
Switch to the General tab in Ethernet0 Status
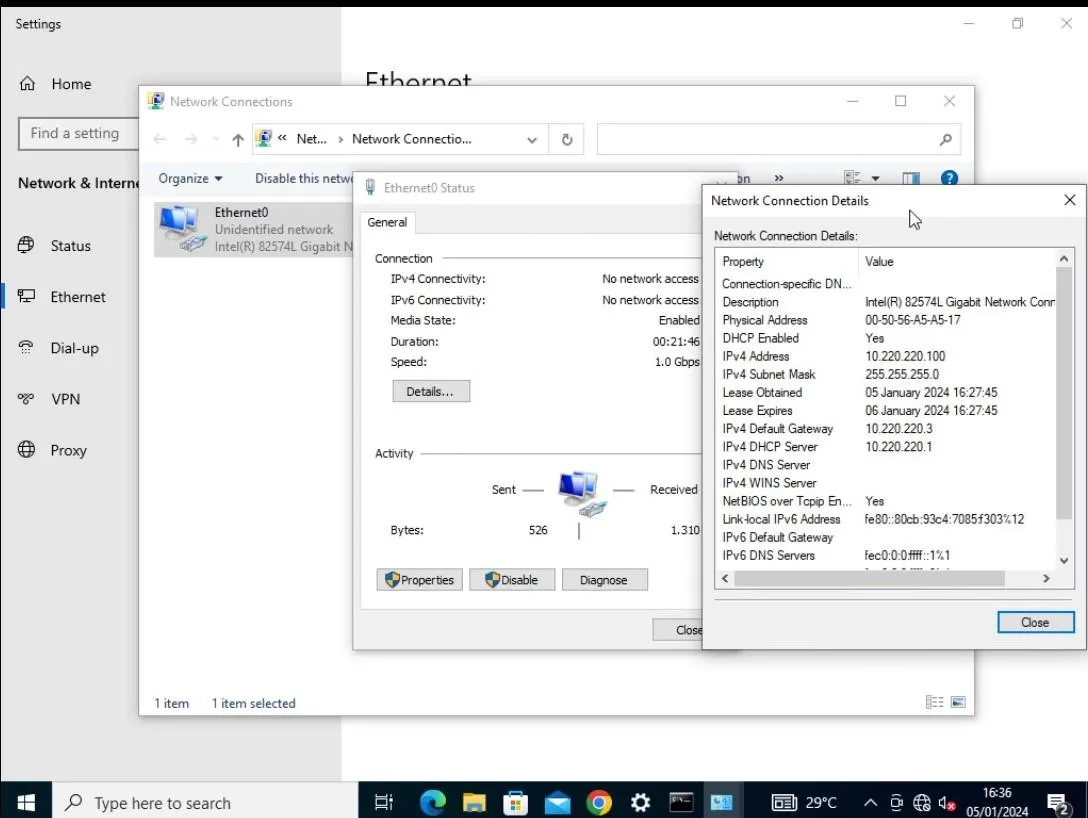point(387,222)
